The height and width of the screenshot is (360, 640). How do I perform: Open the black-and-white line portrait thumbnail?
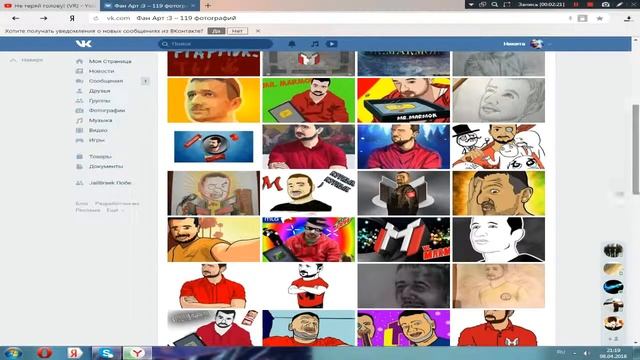coord(498,240)
